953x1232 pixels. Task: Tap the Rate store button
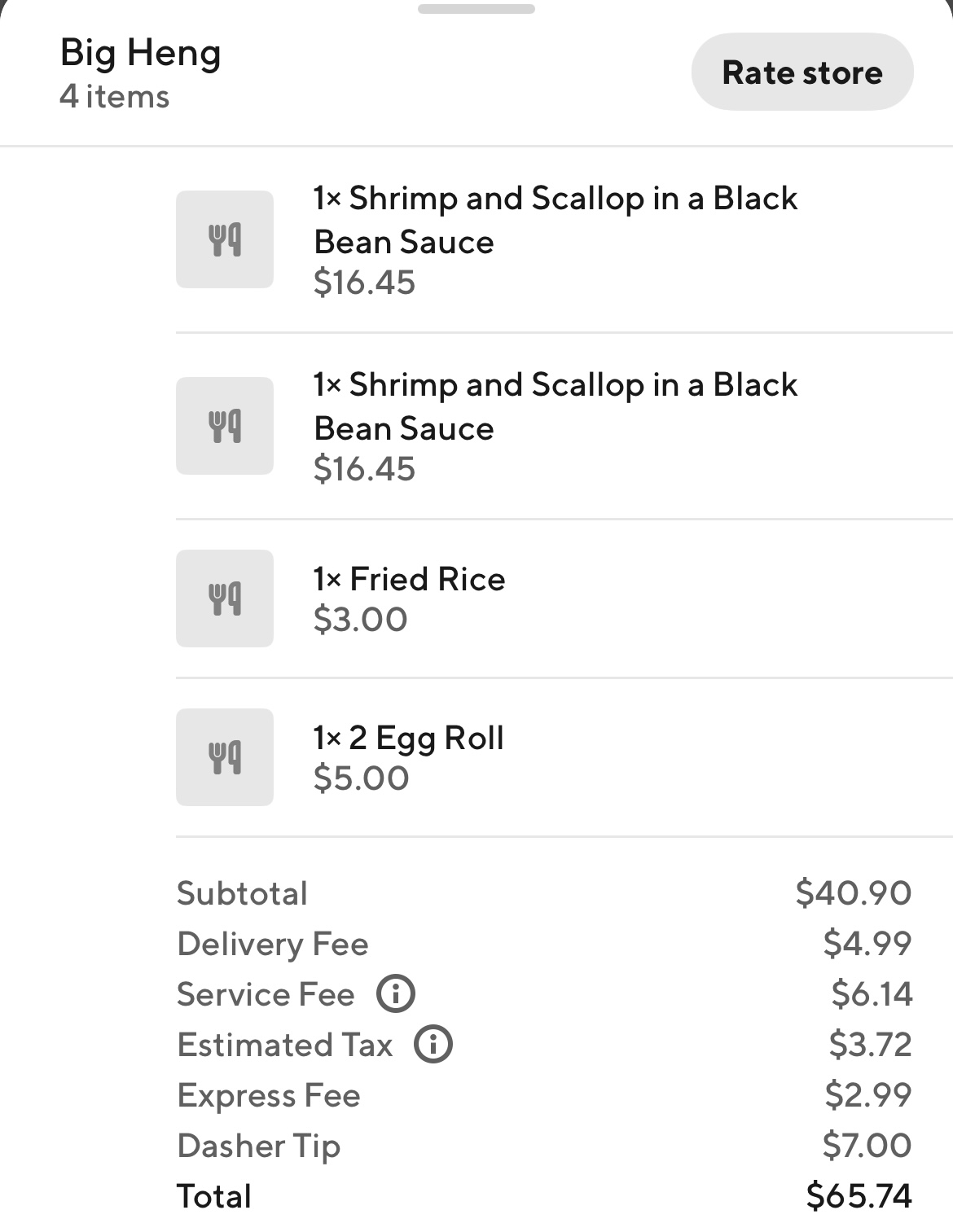click(802, 72)
